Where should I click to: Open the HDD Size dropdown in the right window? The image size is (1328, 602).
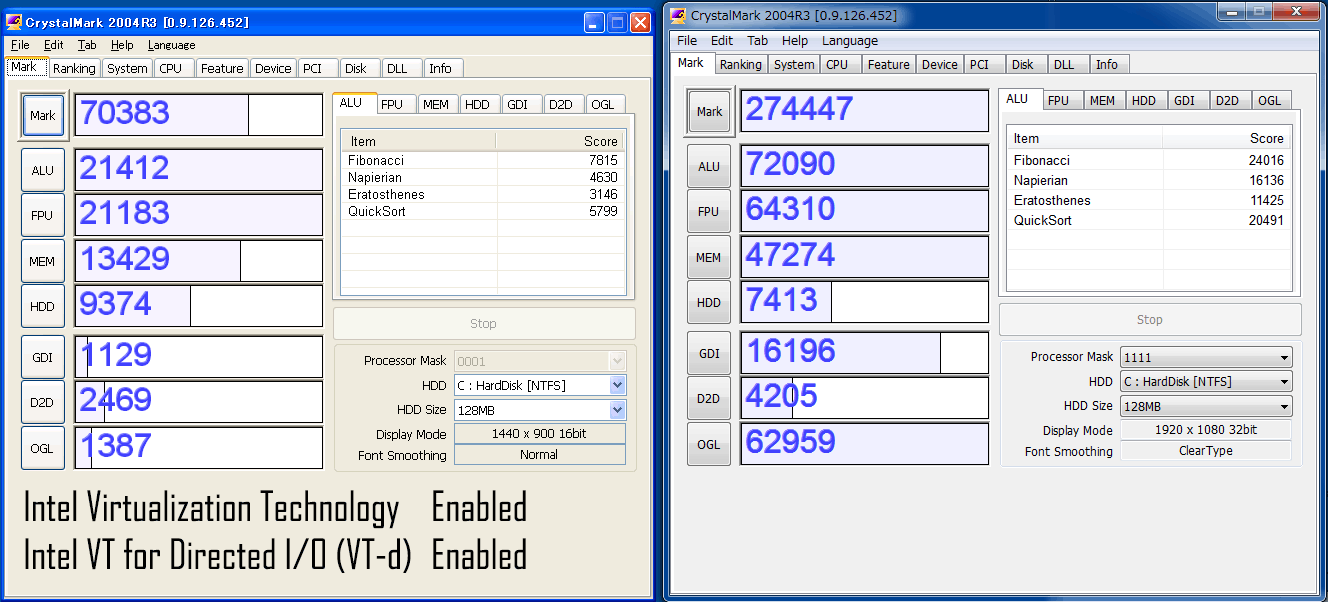point(1283,407)
